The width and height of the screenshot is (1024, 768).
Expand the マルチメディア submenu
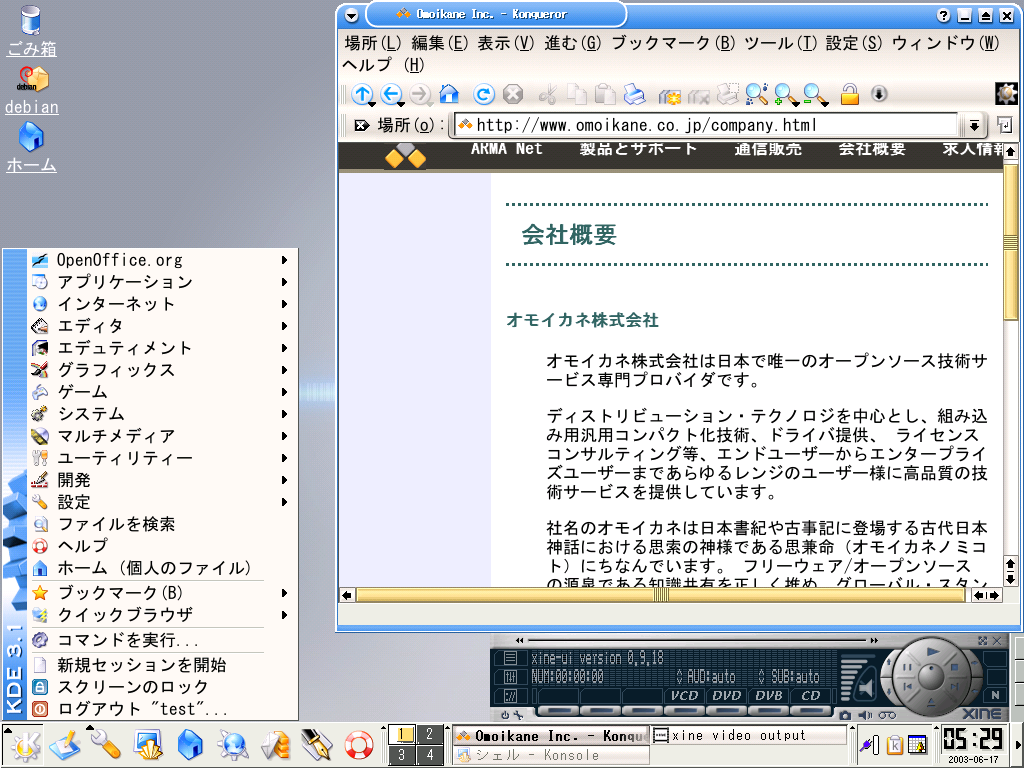(x=163, y=436)
